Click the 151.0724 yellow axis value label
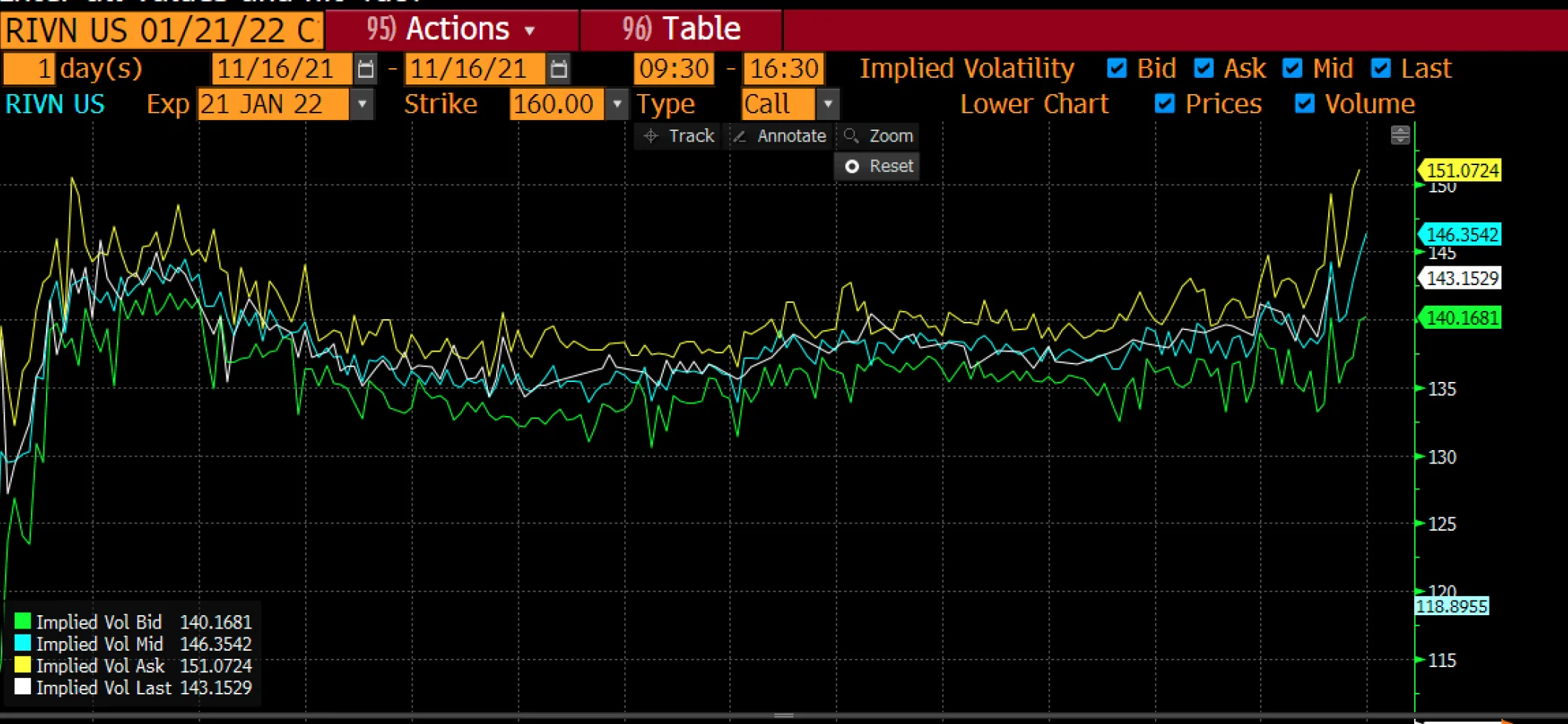Viewport: 1568px width, 724px height. [1460, 170]
